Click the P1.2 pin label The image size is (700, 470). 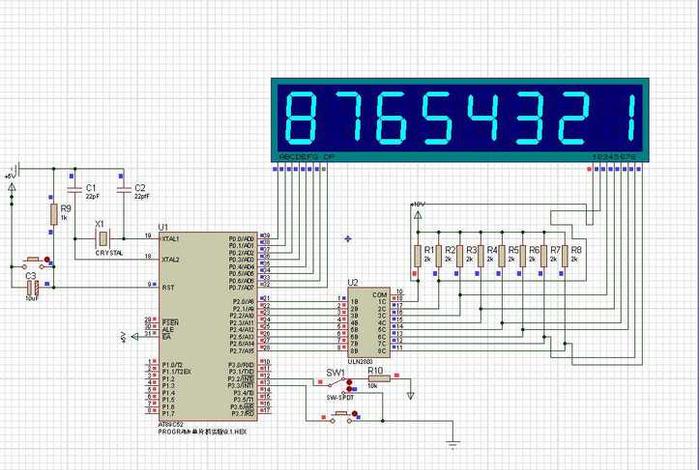point(168,378)
